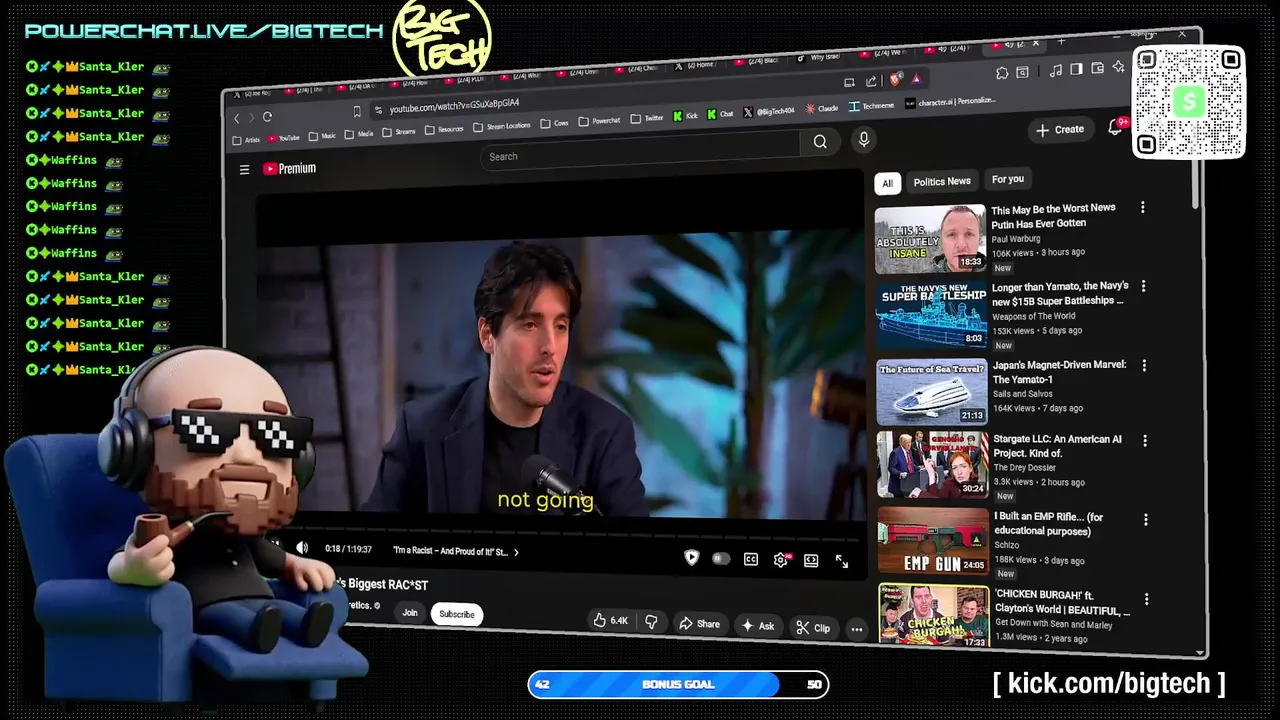The height and width of the screenshot is (720, 1280).
Task: Open options for Putin worst news video
Action: 1143,207
